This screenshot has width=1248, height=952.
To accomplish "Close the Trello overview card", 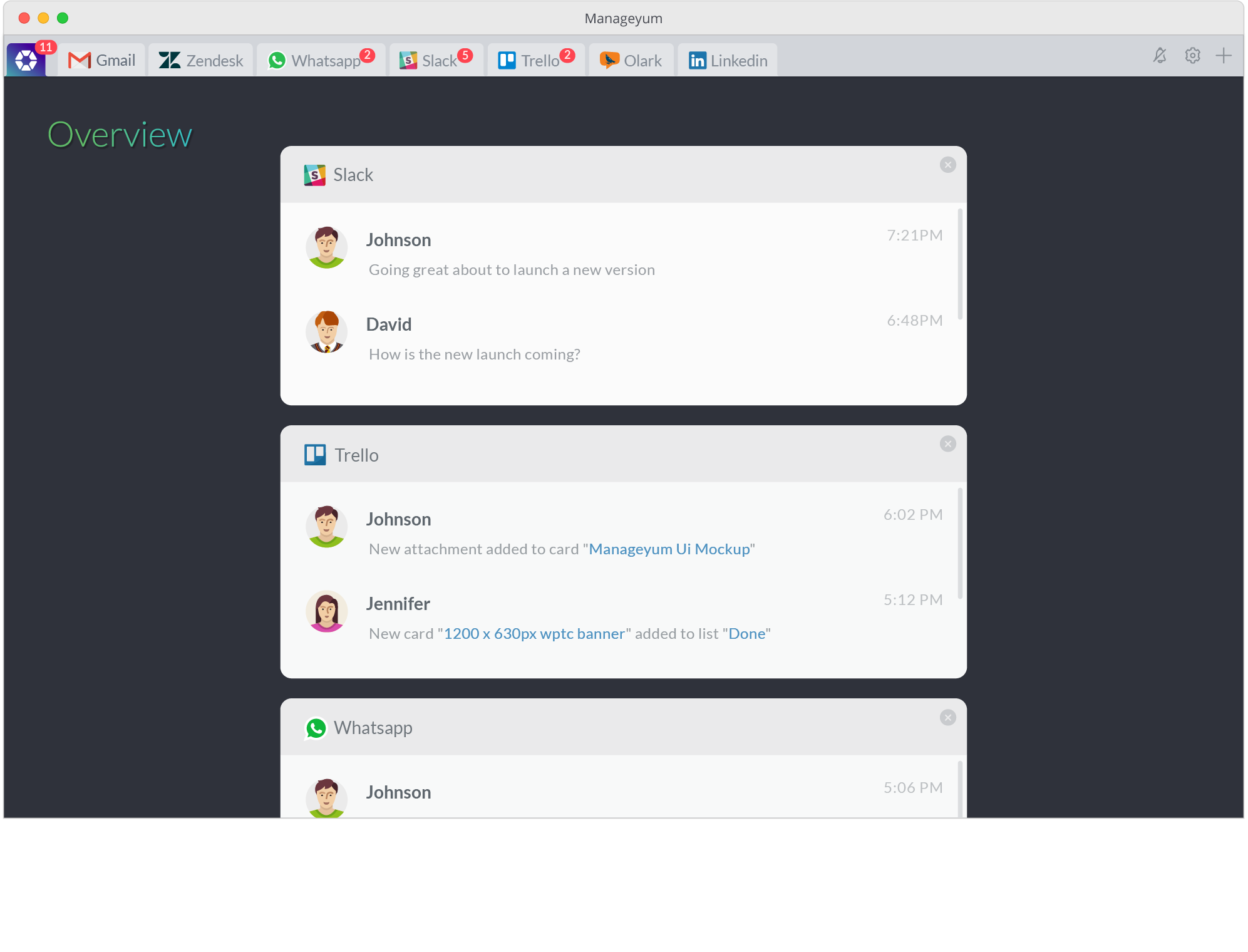I will 948,444.
